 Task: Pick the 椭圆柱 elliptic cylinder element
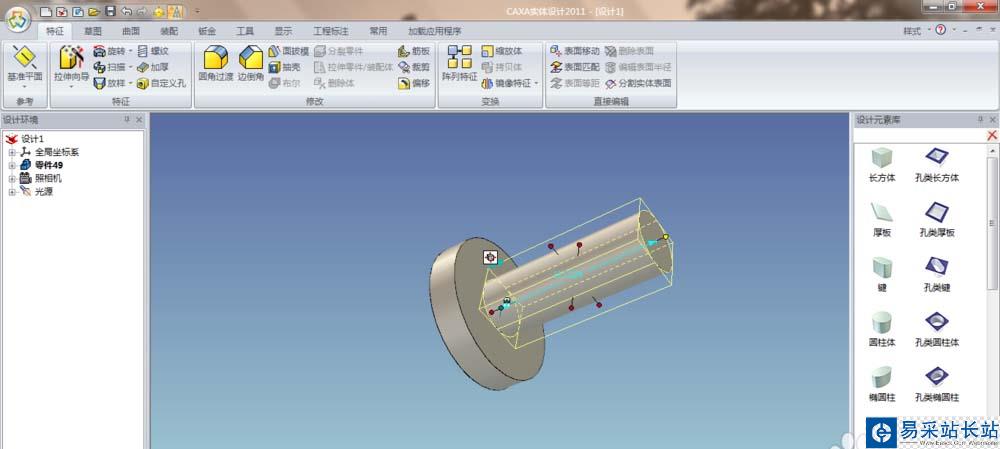882,384
